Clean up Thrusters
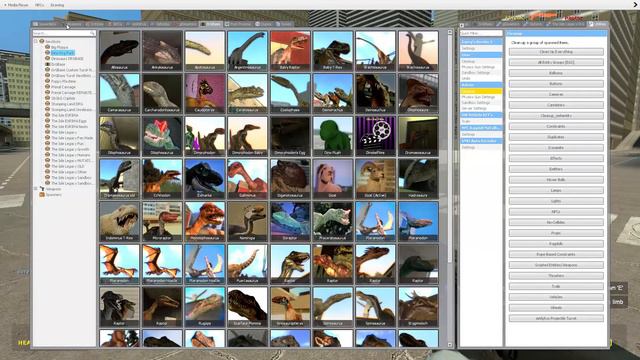Viewport: 640px width, 360px height. click(556, 276)
